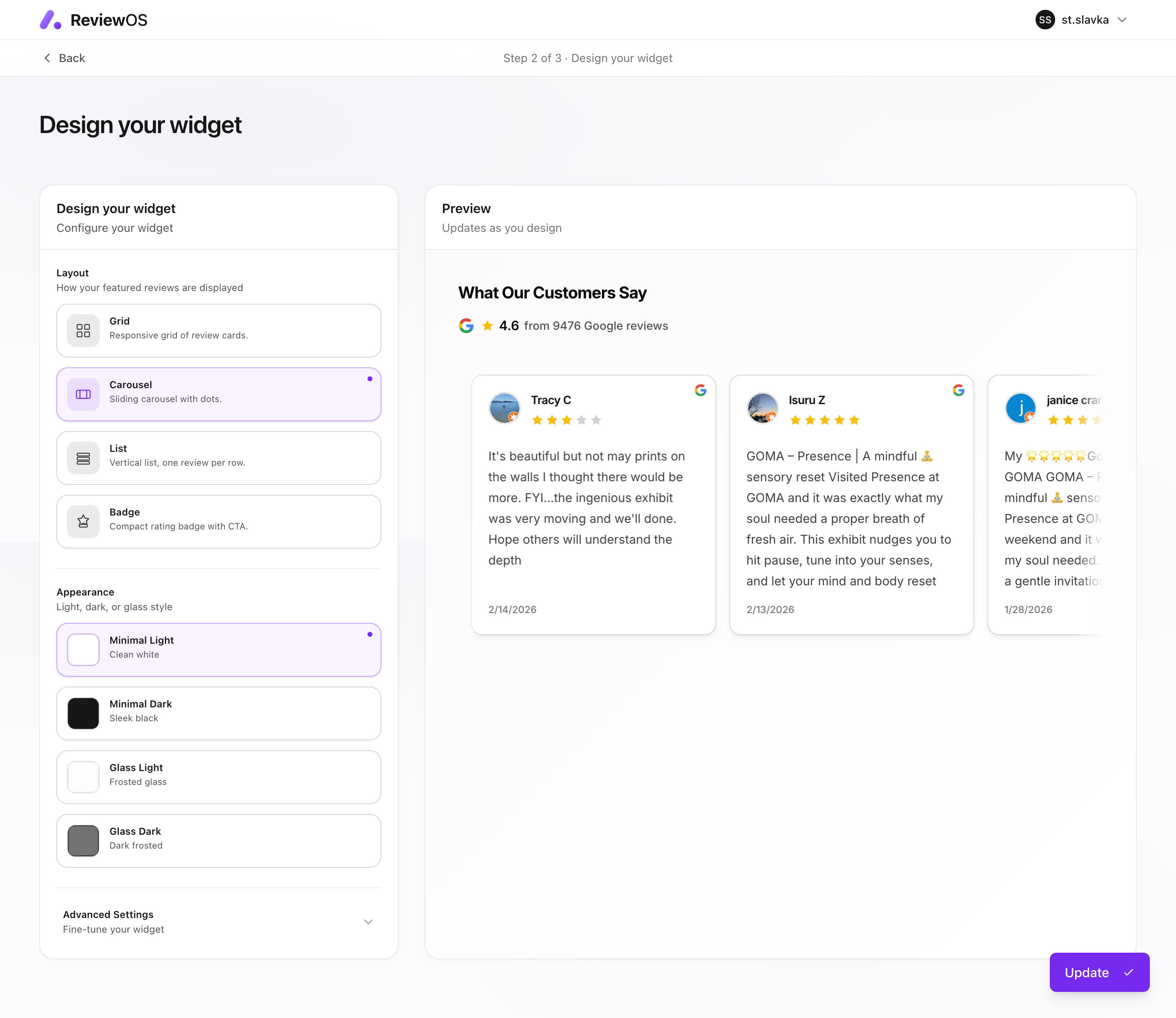
Task: Choose the Badge layout card
Action: tap(218, 522)
